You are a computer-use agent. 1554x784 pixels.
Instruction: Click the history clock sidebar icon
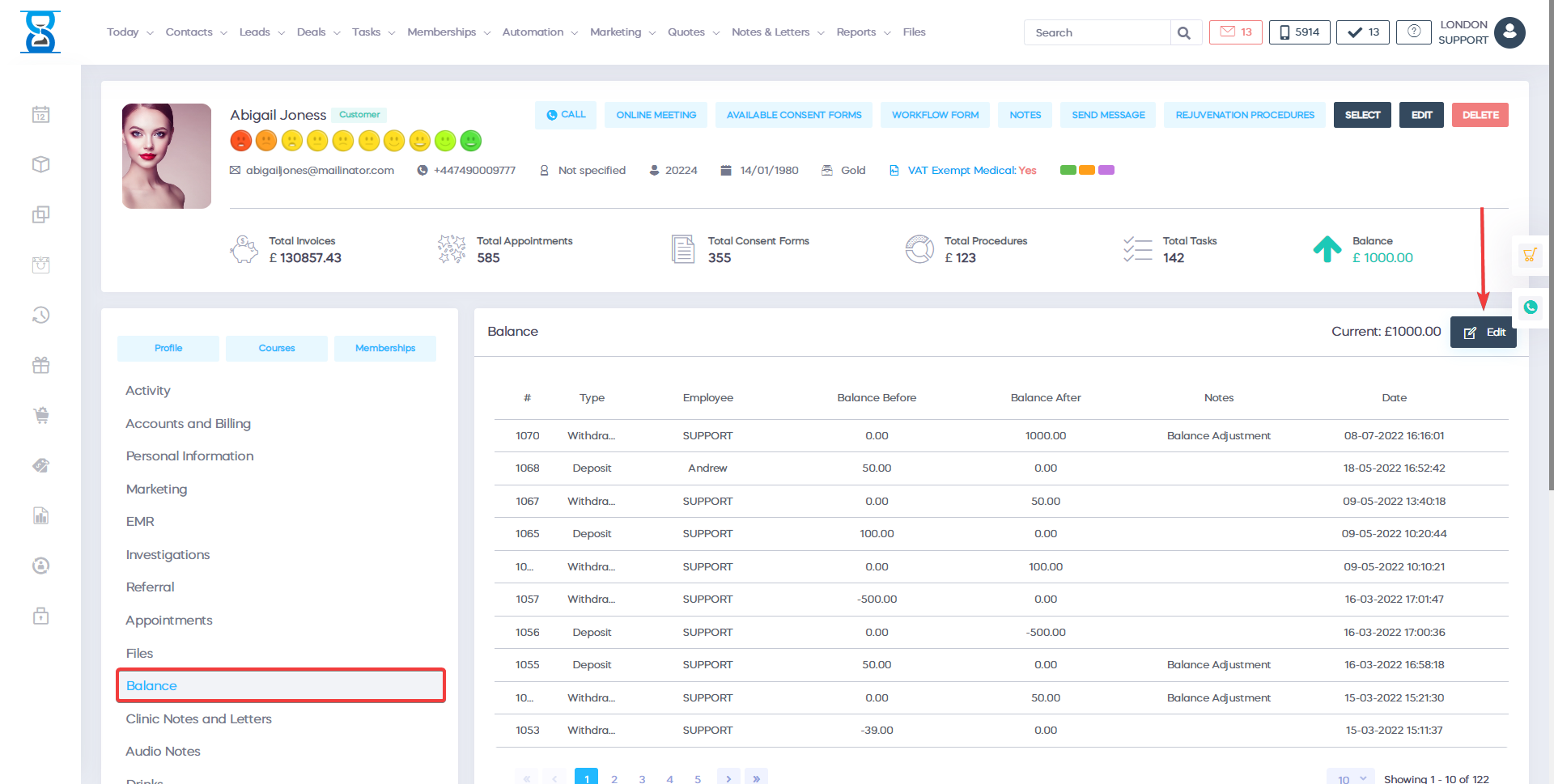pos(41,315)
